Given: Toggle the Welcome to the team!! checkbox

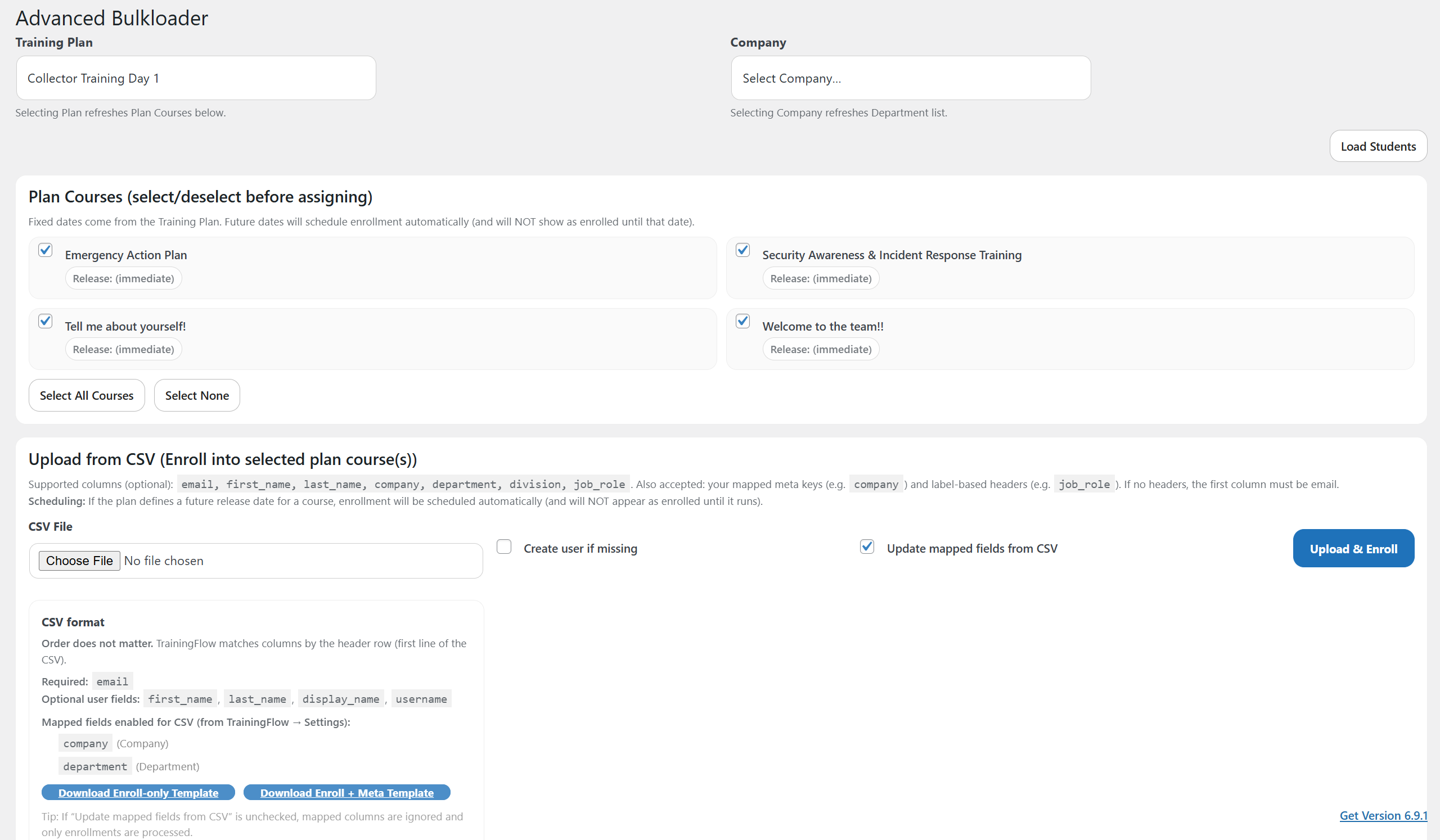Looking at the screenshot, I should 742,321.
